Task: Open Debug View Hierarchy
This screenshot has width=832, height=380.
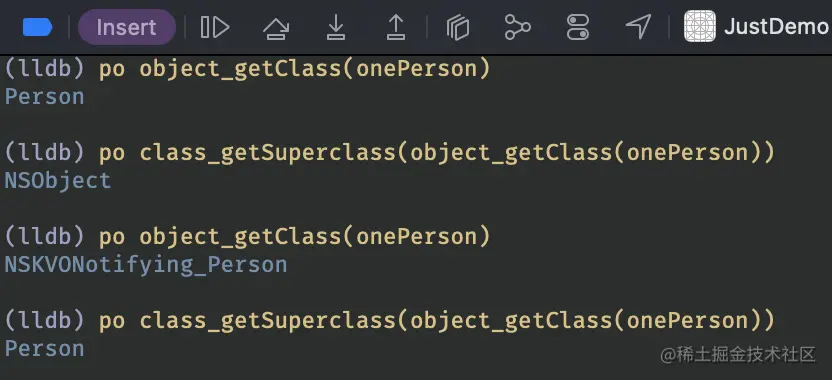Action: pos(458,27)
